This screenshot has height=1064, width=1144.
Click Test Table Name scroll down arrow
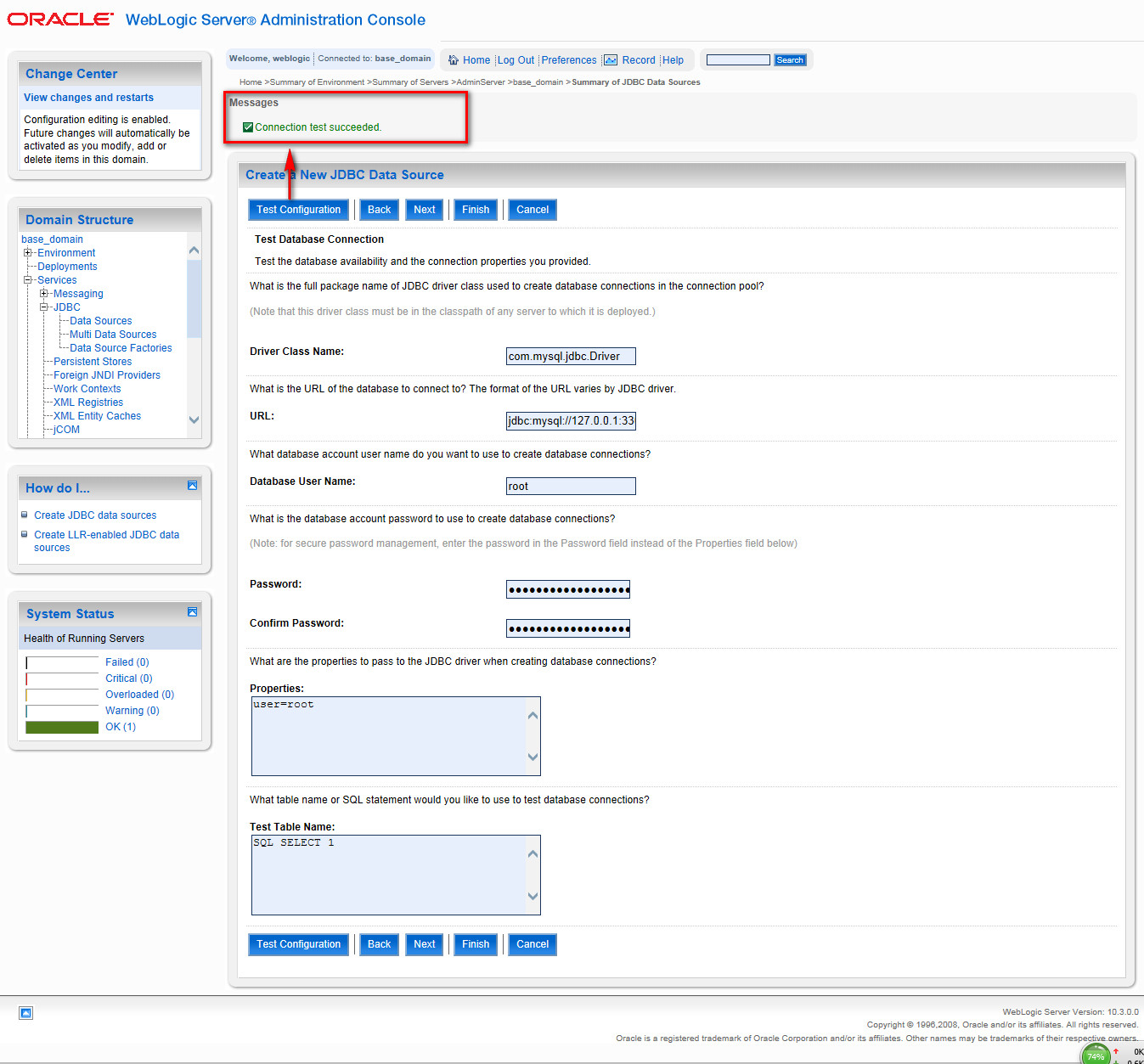[533, 896]
